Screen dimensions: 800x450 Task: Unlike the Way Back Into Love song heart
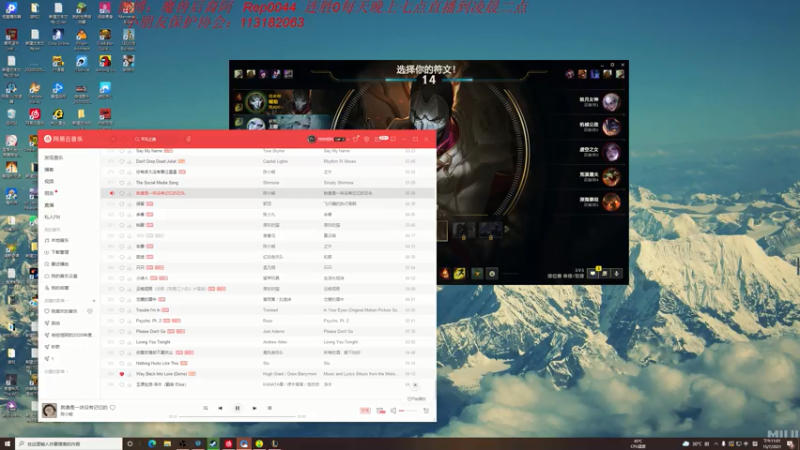[121, 374]
